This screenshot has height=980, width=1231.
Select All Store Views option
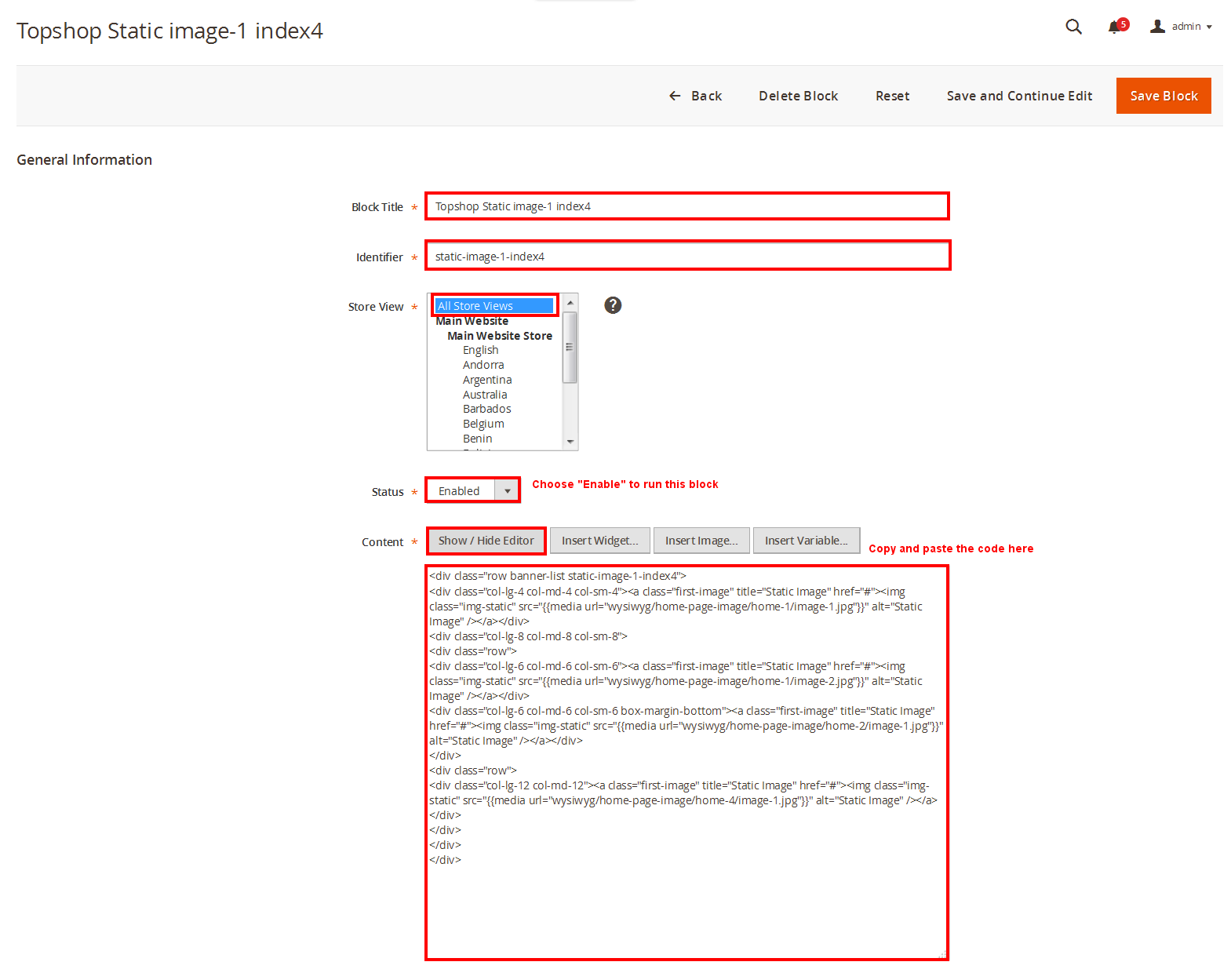[493, 306]
